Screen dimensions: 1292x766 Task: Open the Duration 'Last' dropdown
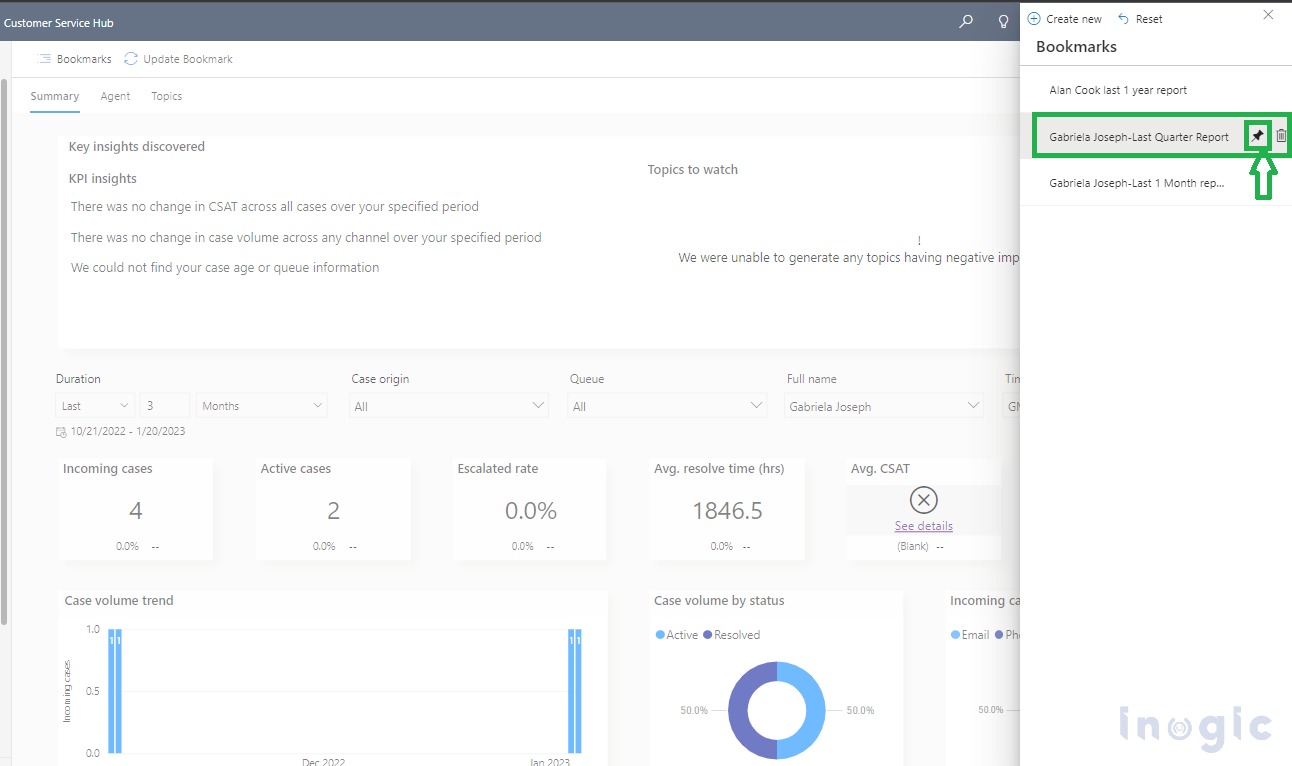click(x=95, y=406)
